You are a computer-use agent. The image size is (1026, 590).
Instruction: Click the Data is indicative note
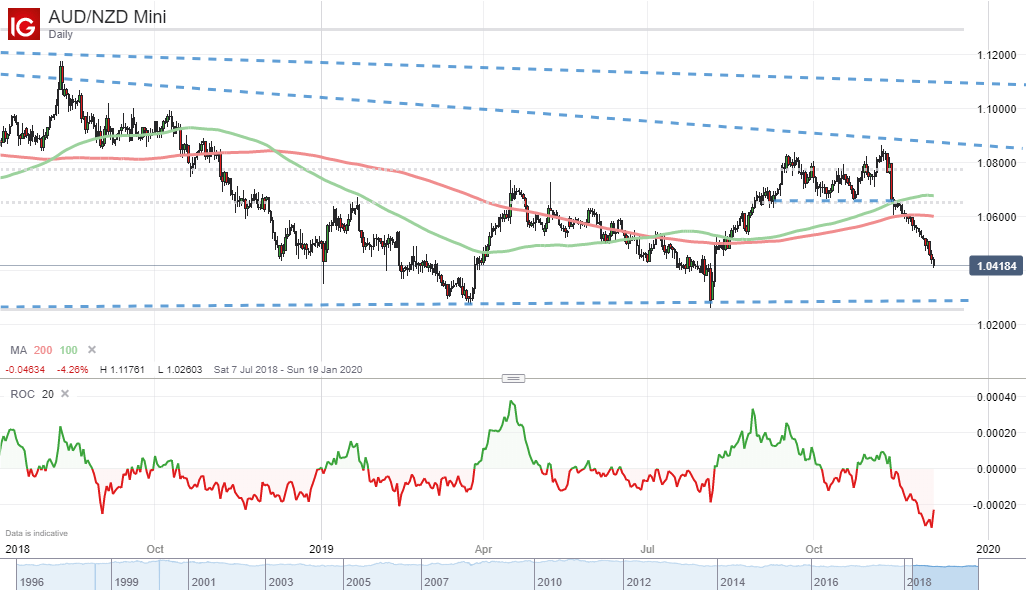point(37,533)
